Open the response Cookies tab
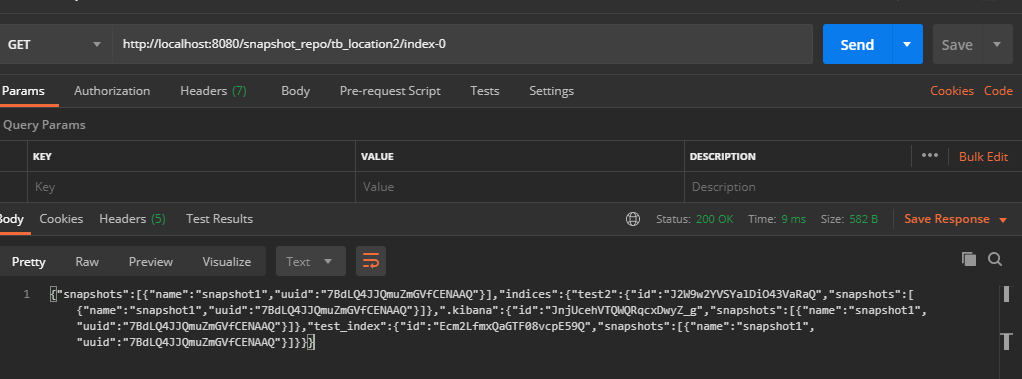 tap(61, 219)
